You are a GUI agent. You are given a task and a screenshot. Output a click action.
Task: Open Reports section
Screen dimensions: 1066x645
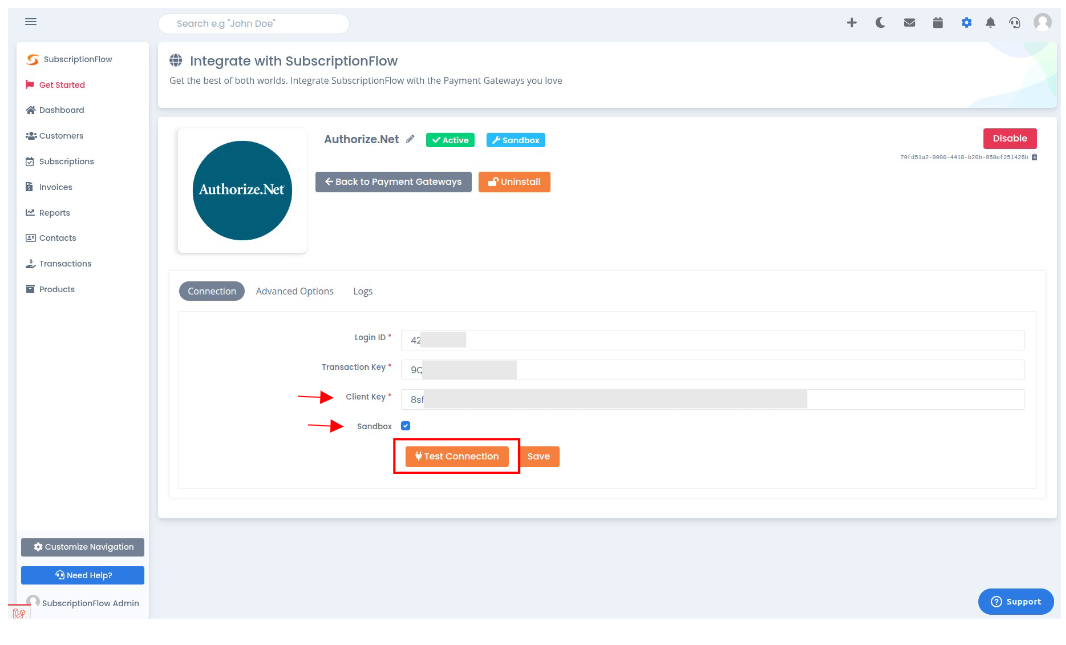click(x=48, y=213)
